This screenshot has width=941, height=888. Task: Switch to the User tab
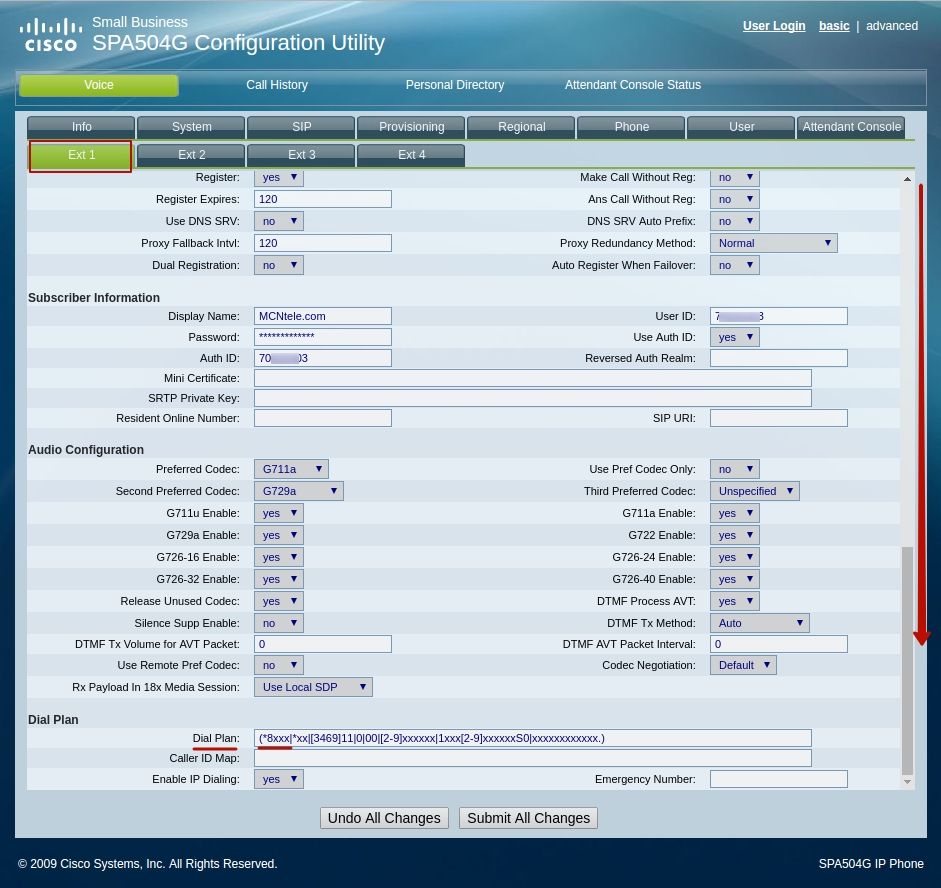[x=742, y=127]
